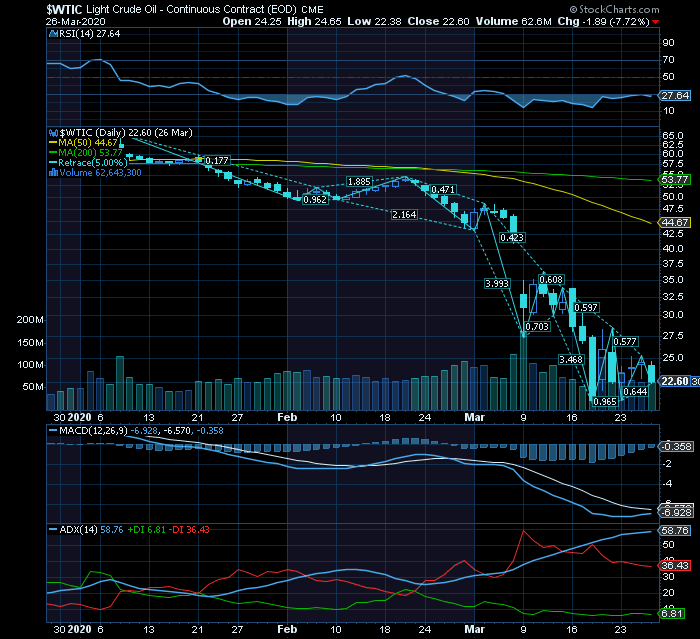Screen dimensions: 700x639
Task: Click the 0.471 retrace label
Action: pos(443,190)
